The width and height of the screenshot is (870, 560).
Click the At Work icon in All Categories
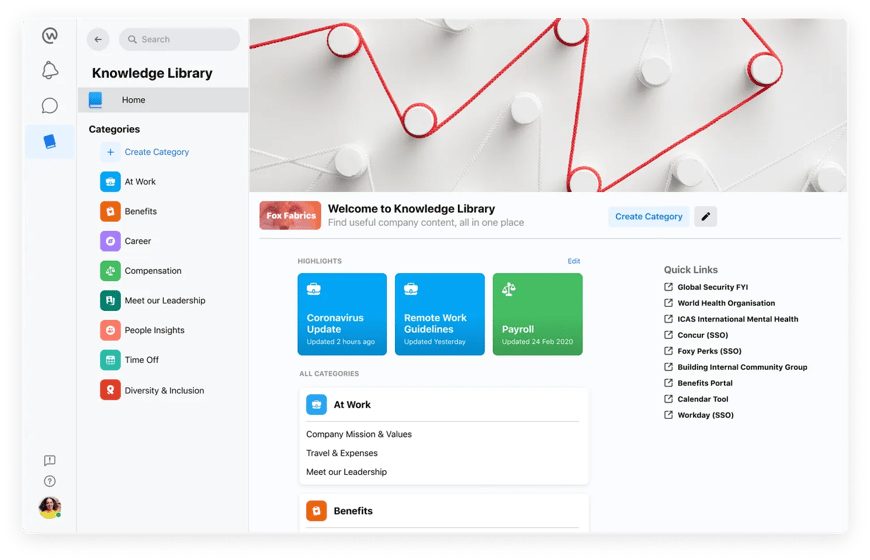(316, 405)
